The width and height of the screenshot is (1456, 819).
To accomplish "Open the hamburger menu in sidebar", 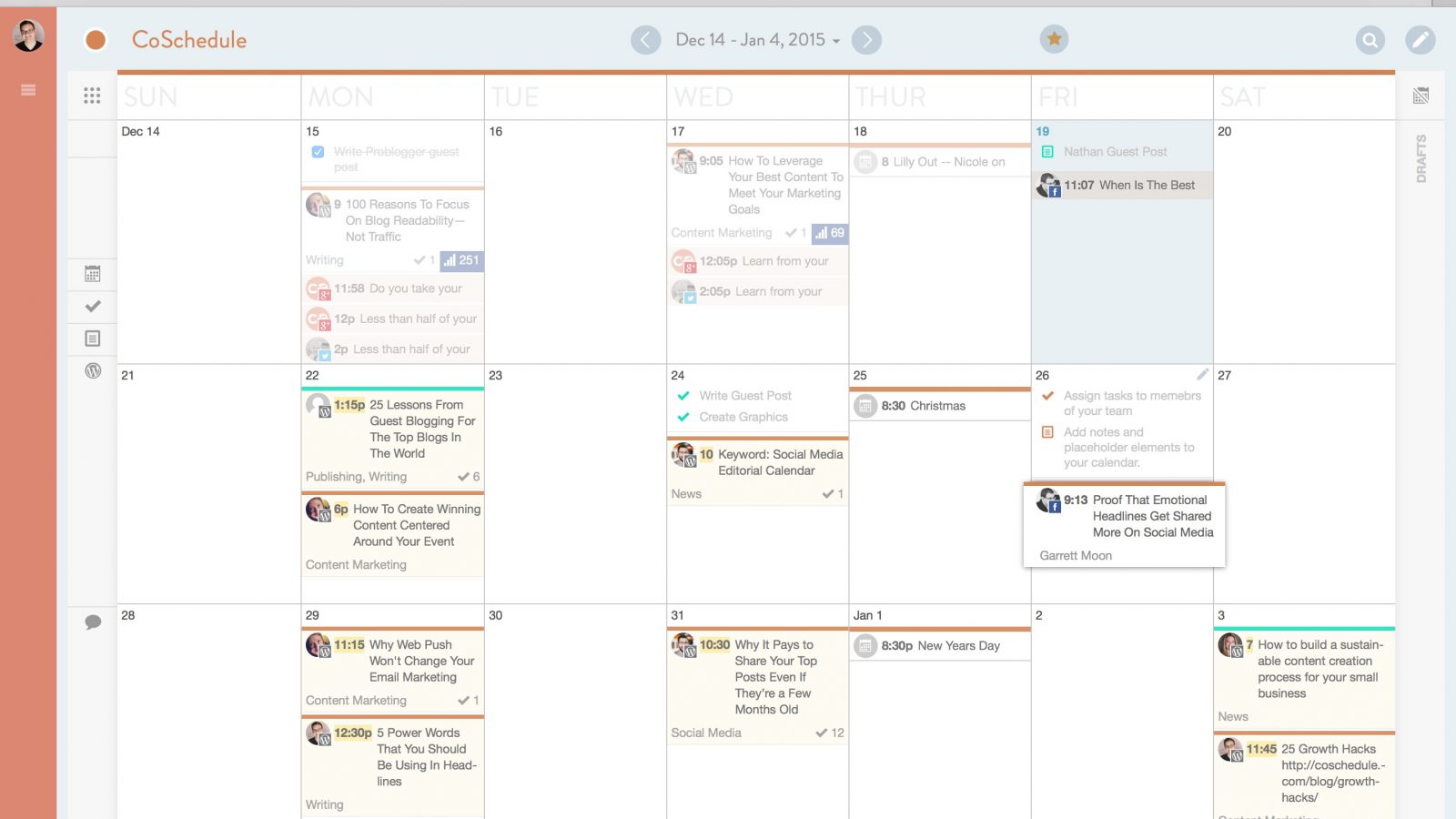I will tap(28, 90).
